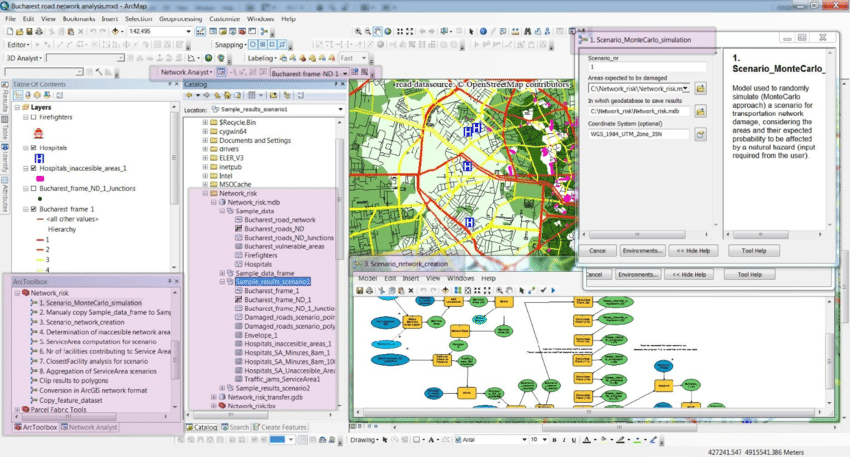Viewport: 850px width, 457px height.
Task: Select the Zoom Out map tool
Action: [x=368, y=31]
